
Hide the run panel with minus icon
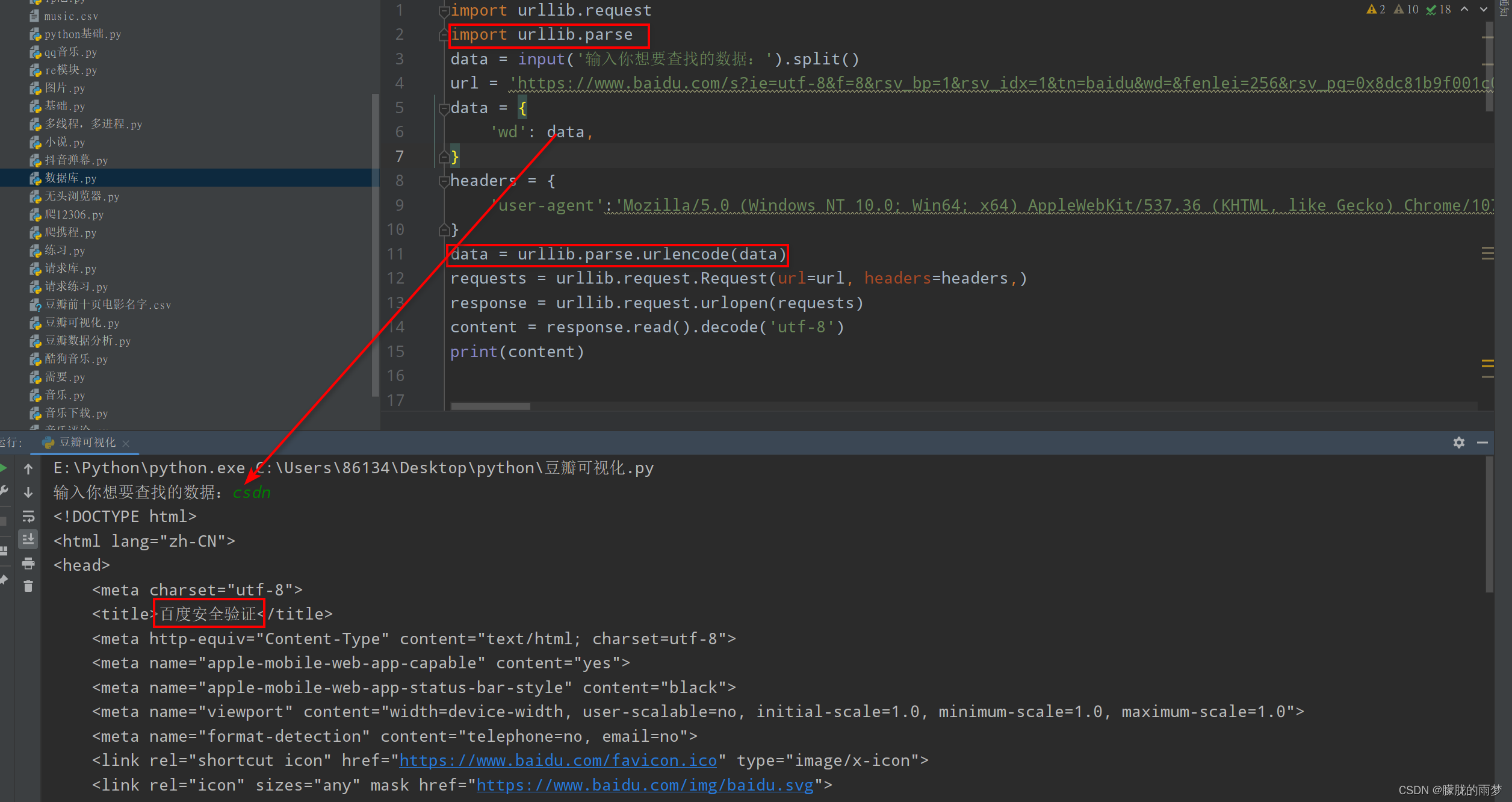(1483, 443)
